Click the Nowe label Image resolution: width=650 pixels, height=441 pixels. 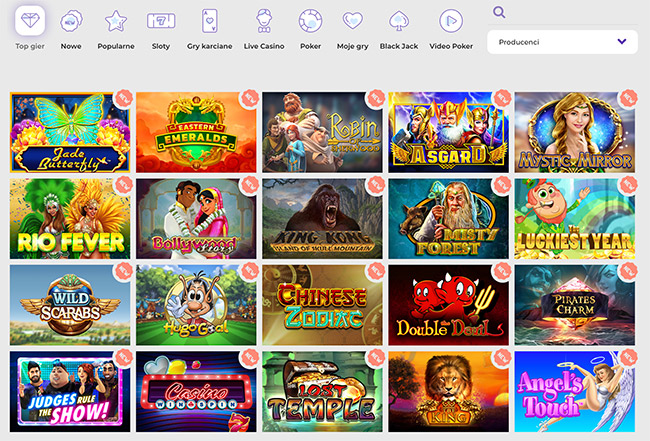pos(71,46)
